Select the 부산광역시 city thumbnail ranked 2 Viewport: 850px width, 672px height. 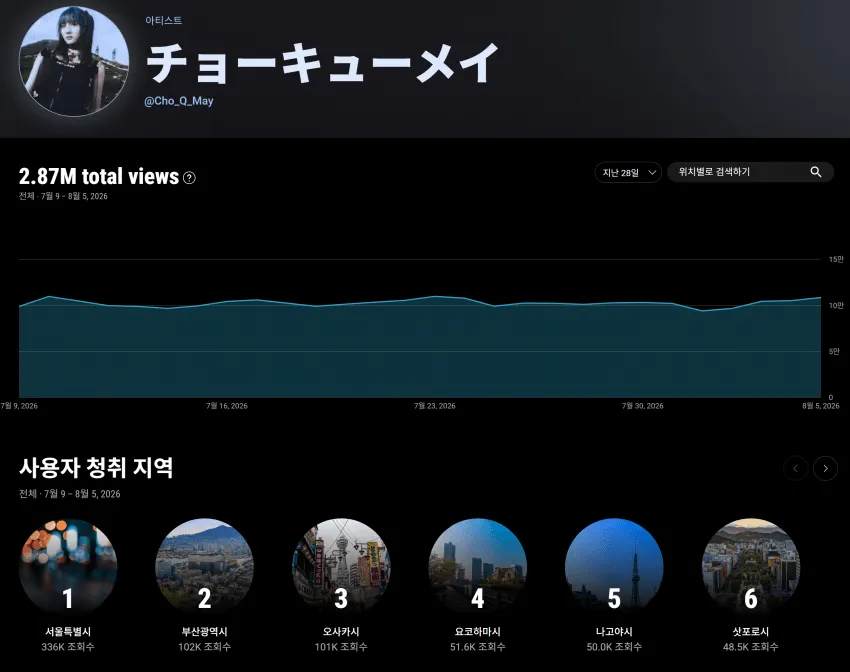coord(204,567)
